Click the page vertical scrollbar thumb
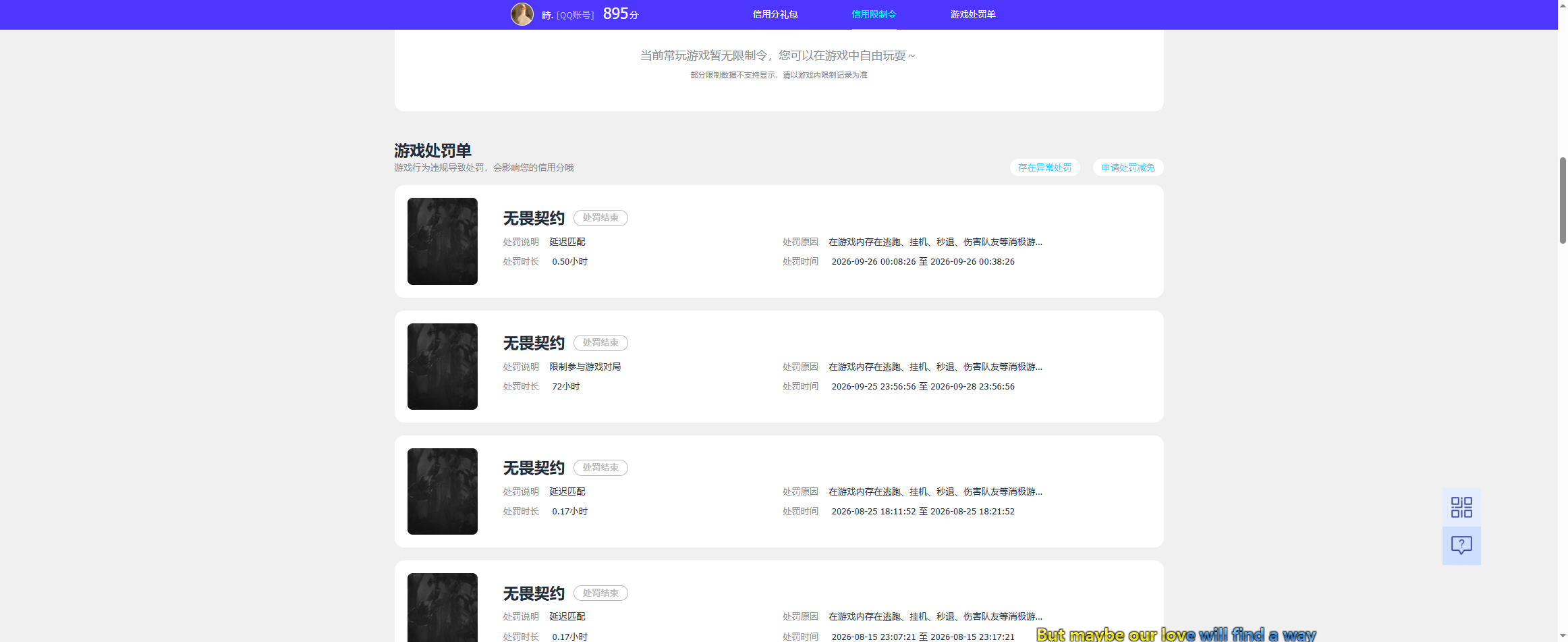This screenshot has height=642, width=1568. 1563,200
